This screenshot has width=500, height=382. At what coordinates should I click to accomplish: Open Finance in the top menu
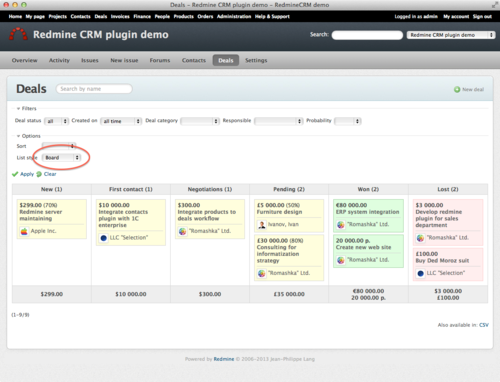[142, 16]
